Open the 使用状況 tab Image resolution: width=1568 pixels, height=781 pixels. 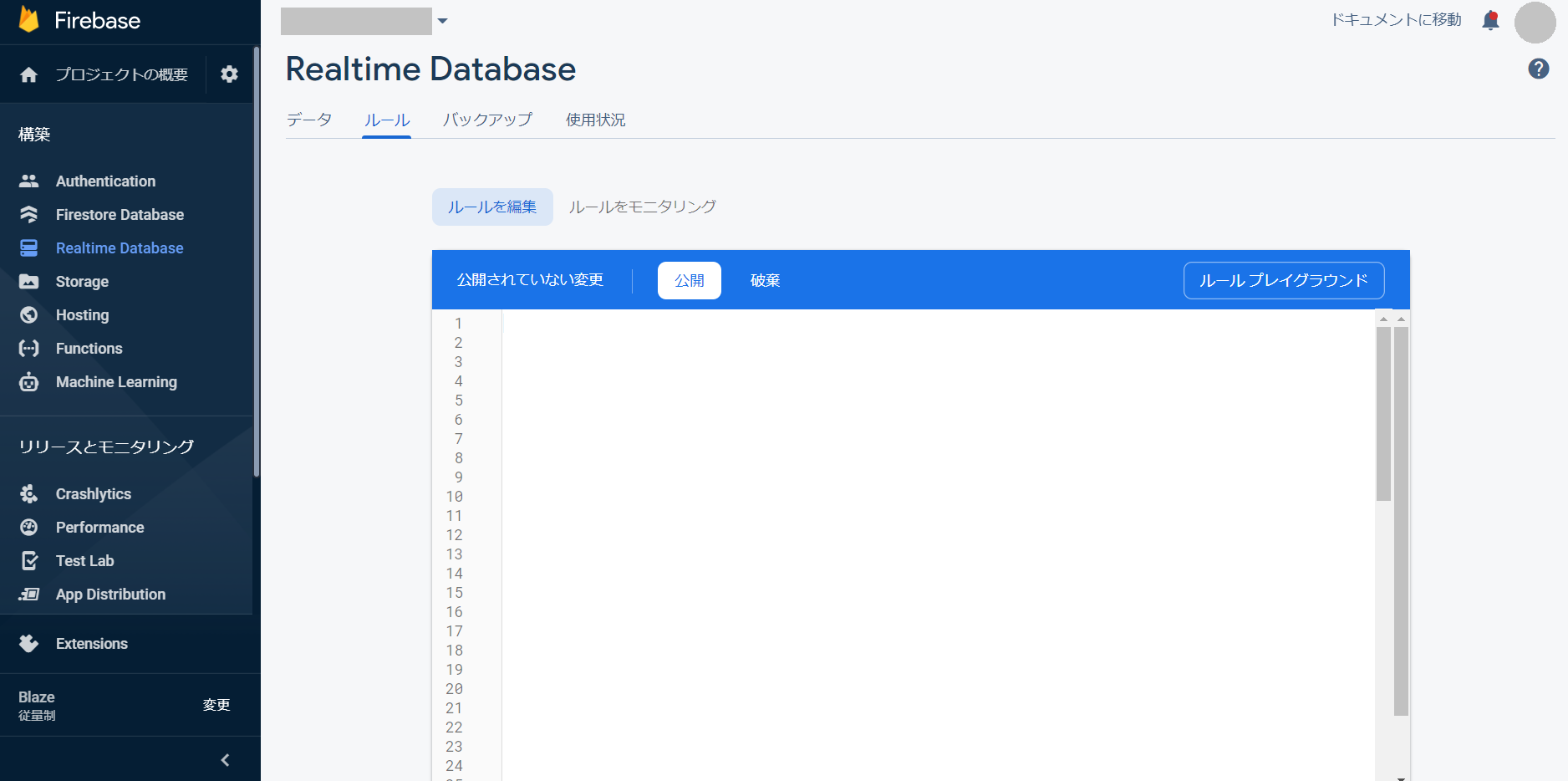(595, 120)
